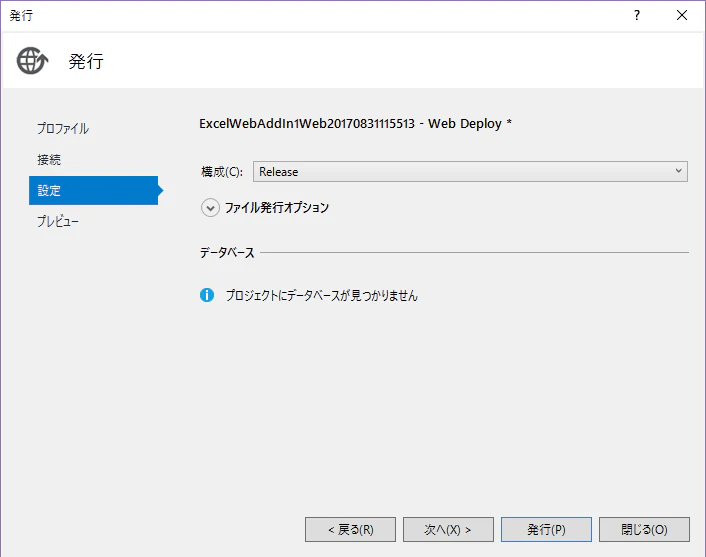706x557 pixels.
Task: Click the dropdown arrow in the 構成 combo box
Action: point(679,171)
